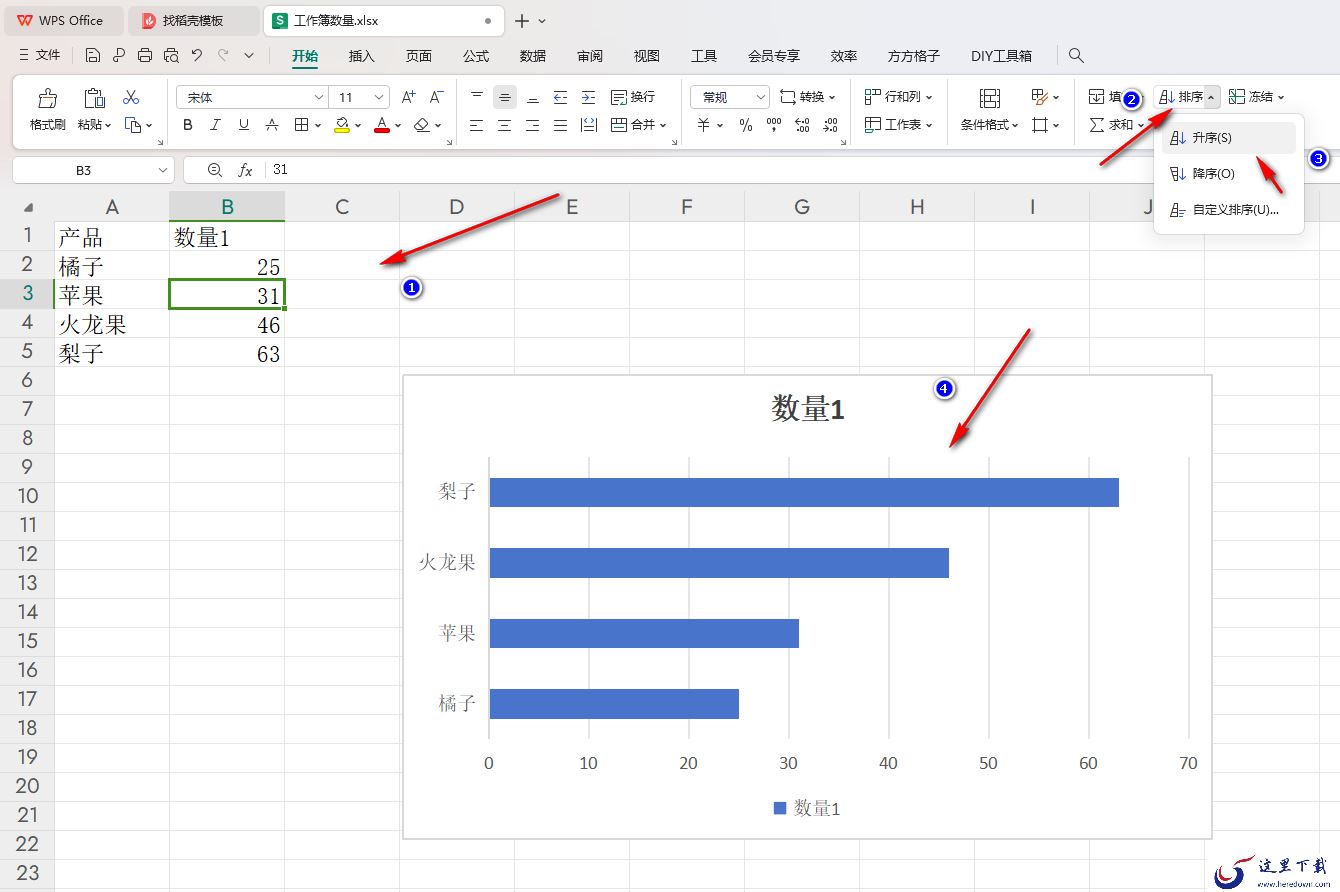This screenshot has height=892, width=1340.
Task: Click the fx insert function icon
Action: click(x=245, y=170)
